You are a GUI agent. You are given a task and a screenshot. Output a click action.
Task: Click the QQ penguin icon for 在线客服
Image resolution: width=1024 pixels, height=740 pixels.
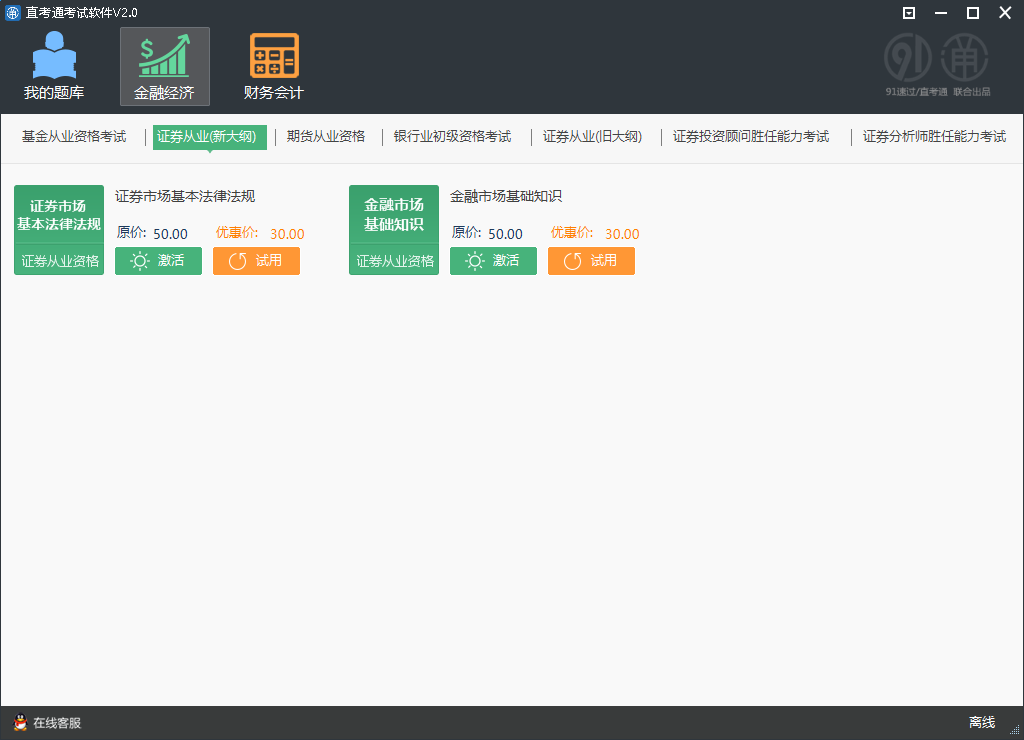(x=20, y=722)
